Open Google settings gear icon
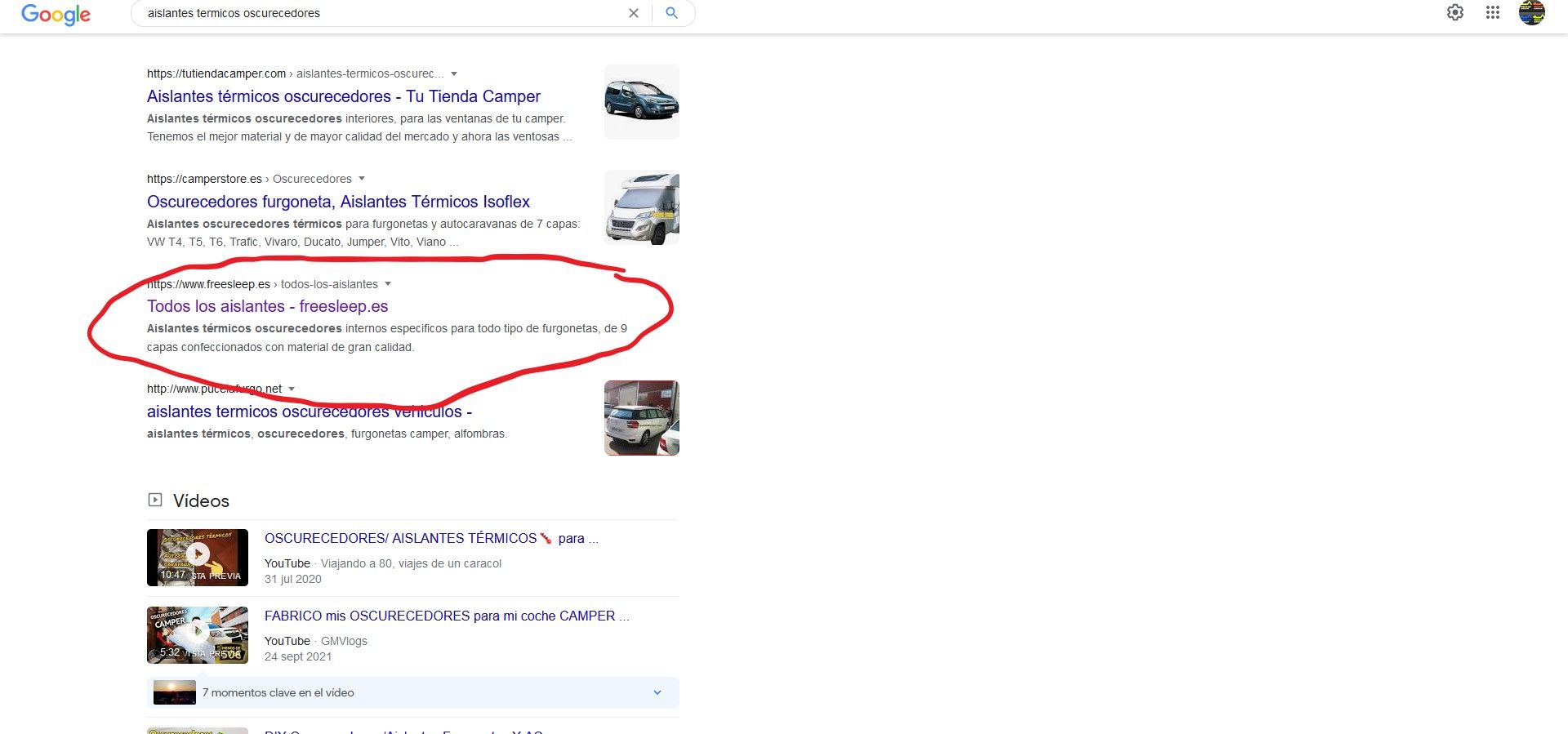Image resolution: width=1568 pixels, height=734 pixels. pos(1455,13)
